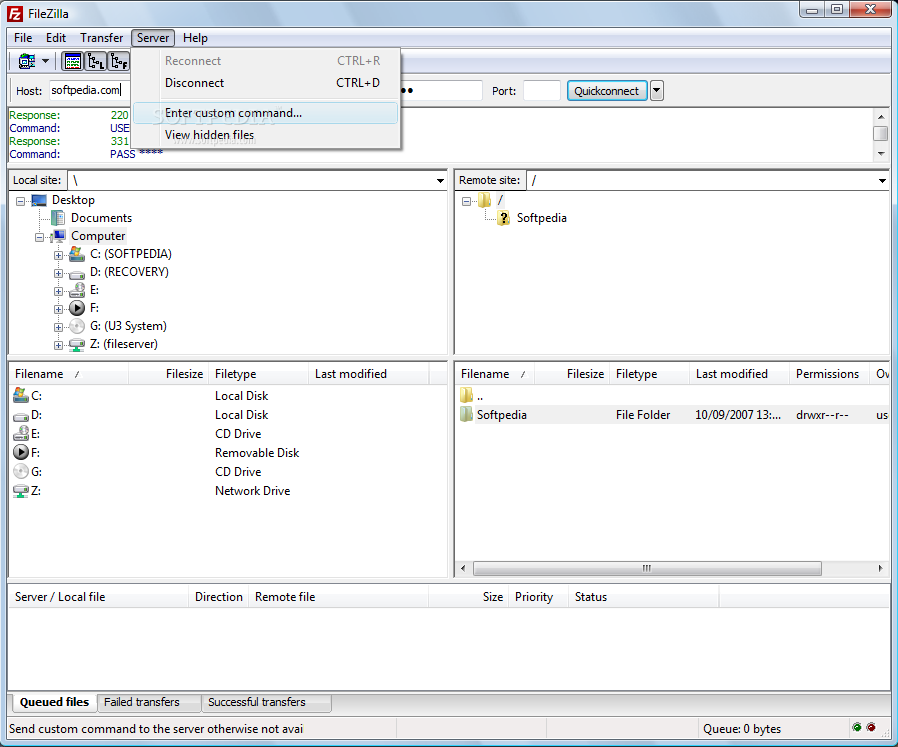This screenshot has width=898, height=747.
Task: Expand the F: drive tree node
Action: [x=58, y=309]
